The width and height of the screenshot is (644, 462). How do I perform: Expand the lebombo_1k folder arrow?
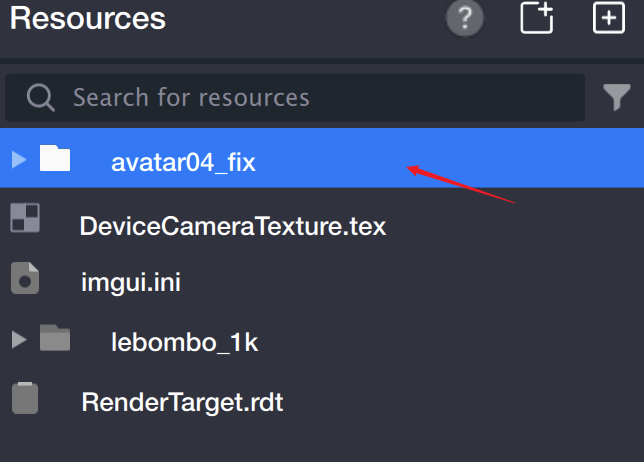(x=17, y=339)
